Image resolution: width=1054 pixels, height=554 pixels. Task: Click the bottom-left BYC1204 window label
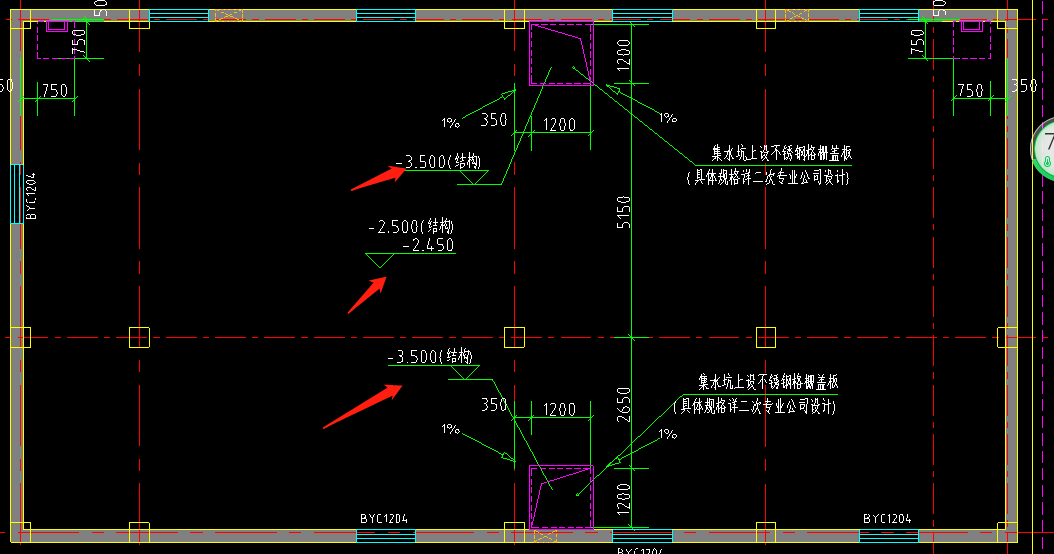[384, 518]
